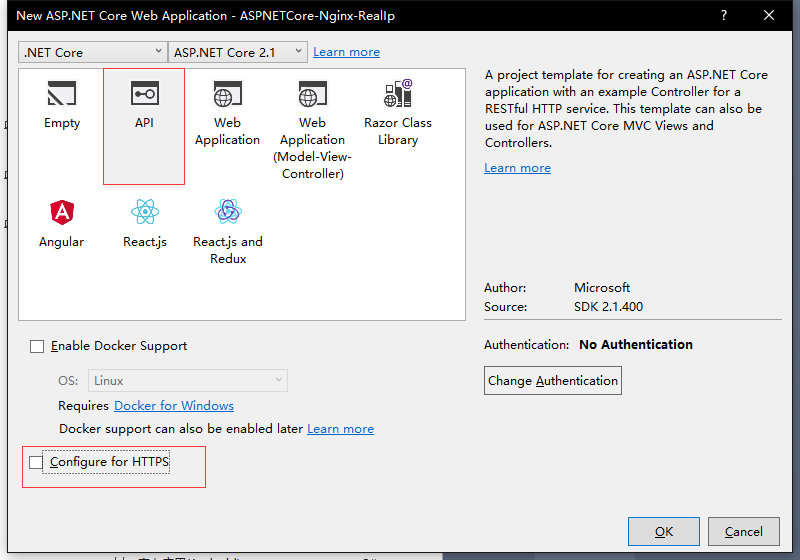The image size is (800, 560).
Task: Tick the Configure for HTTPS checkbox
Action: click(x=37, y=462)
